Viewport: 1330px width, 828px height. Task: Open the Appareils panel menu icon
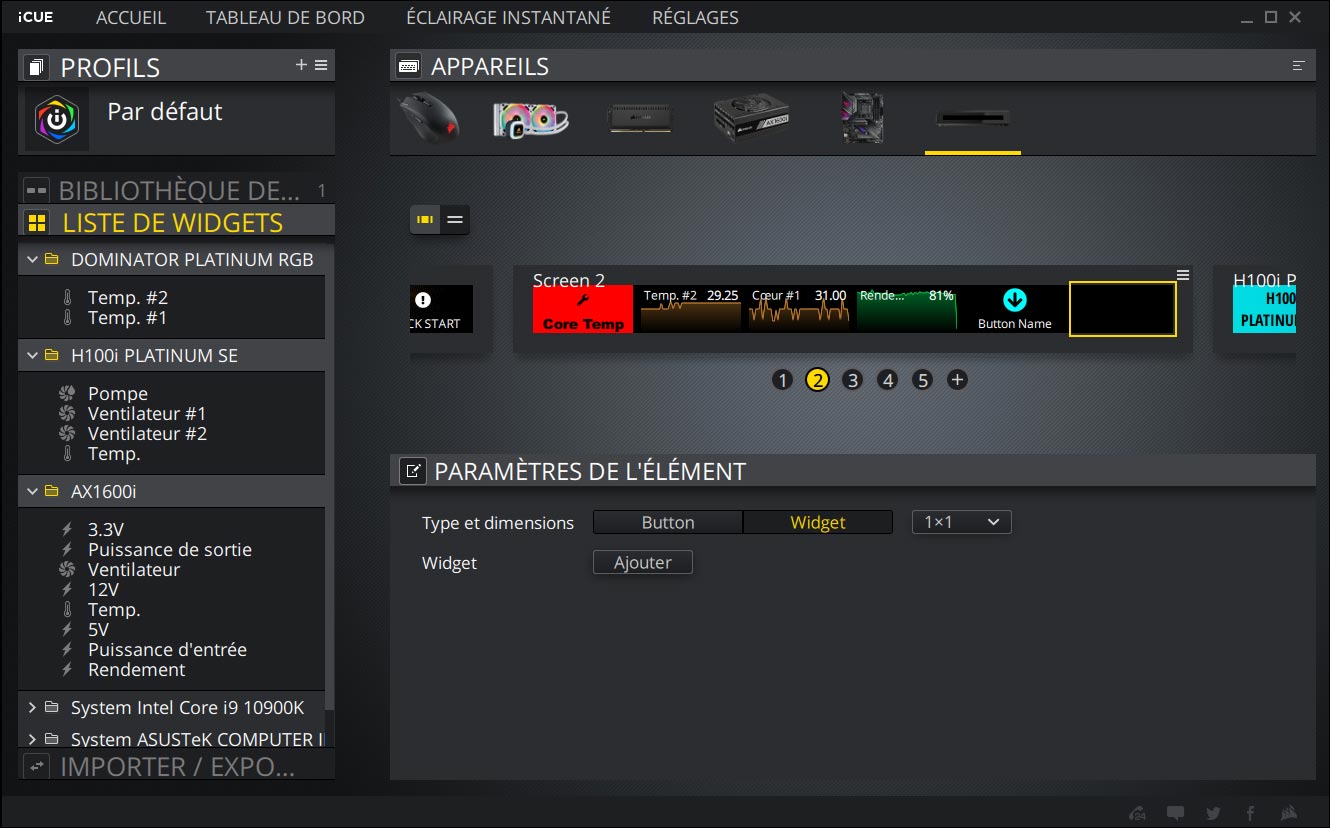point(1298,66)
